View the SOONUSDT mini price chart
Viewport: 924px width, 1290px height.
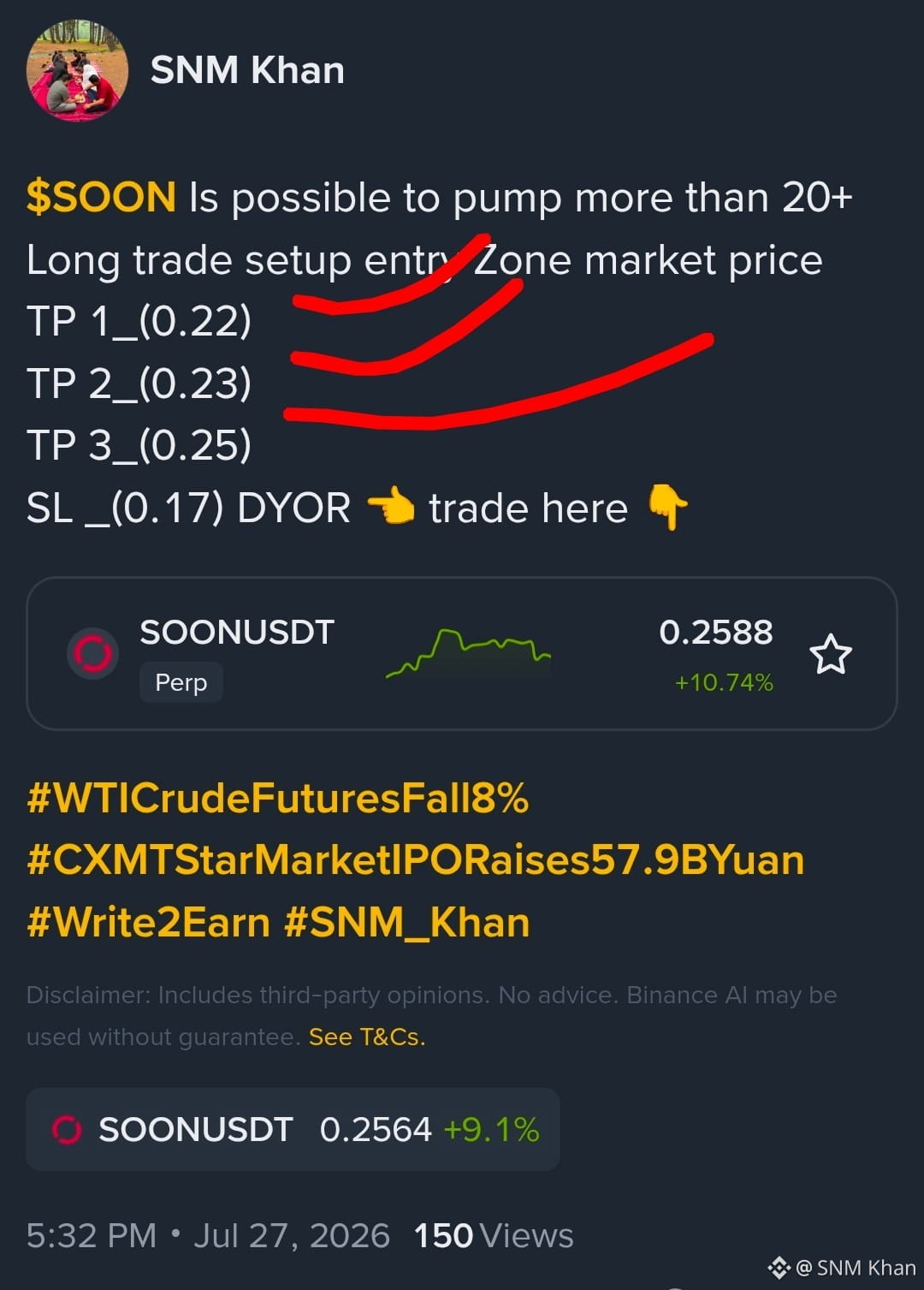tap(468, 654)
